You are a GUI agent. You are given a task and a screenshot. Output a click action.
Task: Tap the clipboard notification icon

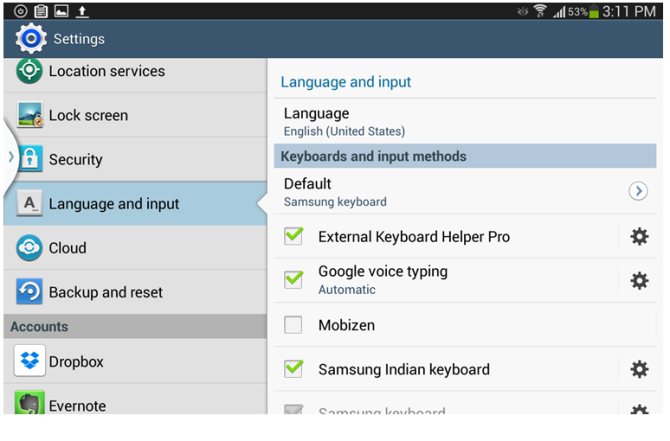pos(41,11)
